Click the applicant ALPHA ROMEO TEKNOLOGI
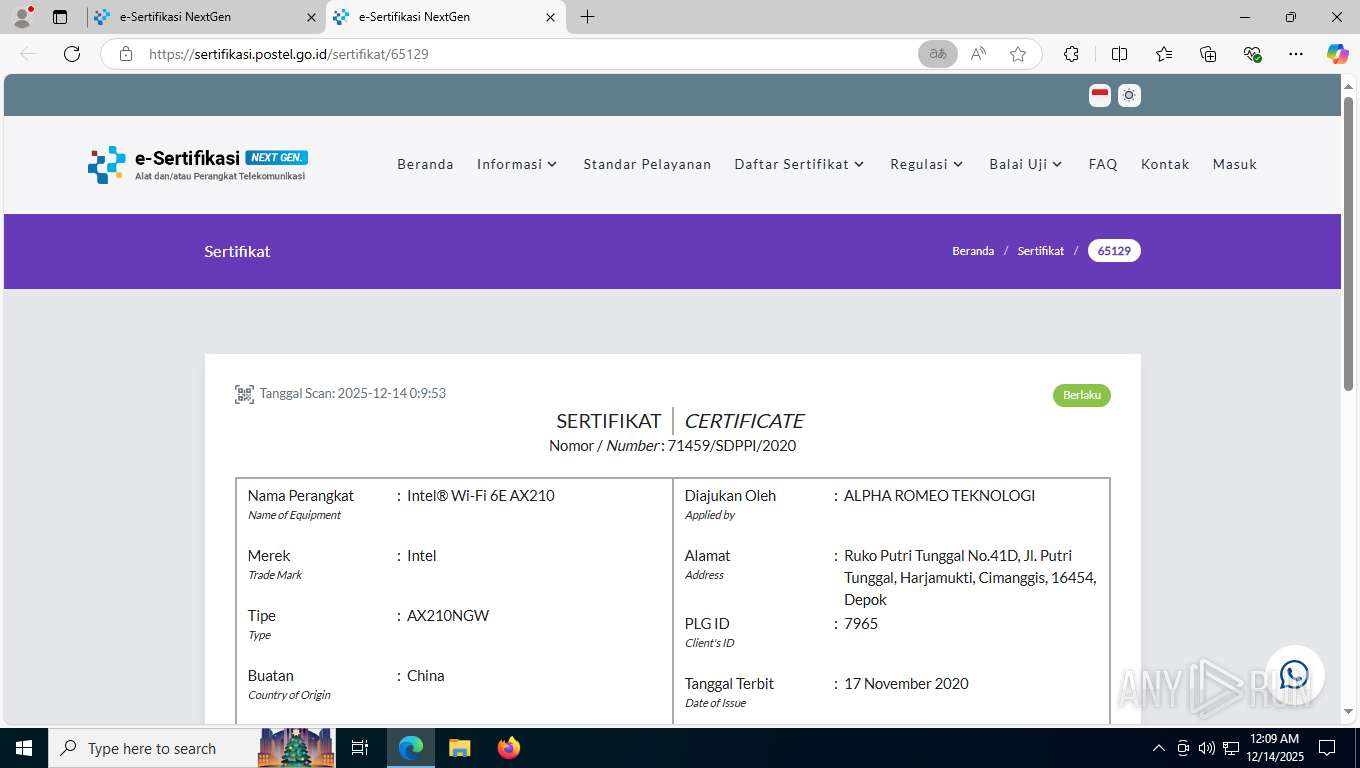The height and width of the screenshot is (768, 1360). 940,496
